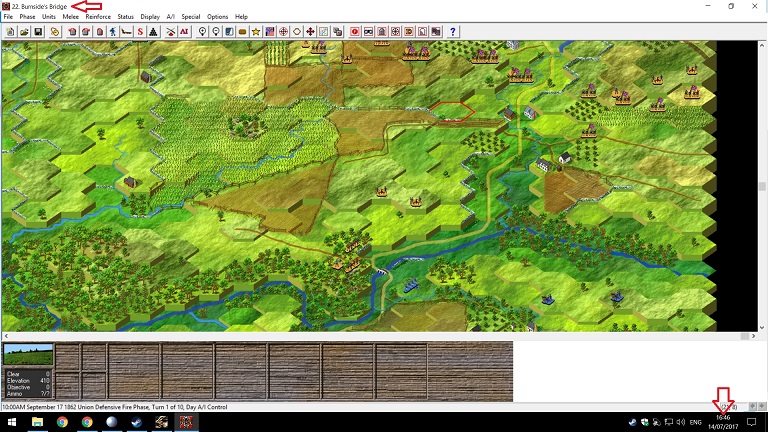This screenshot has height=432, width=768.
Task: Open File Explorer from the taskbar
Action: click(x=37, y=422)
